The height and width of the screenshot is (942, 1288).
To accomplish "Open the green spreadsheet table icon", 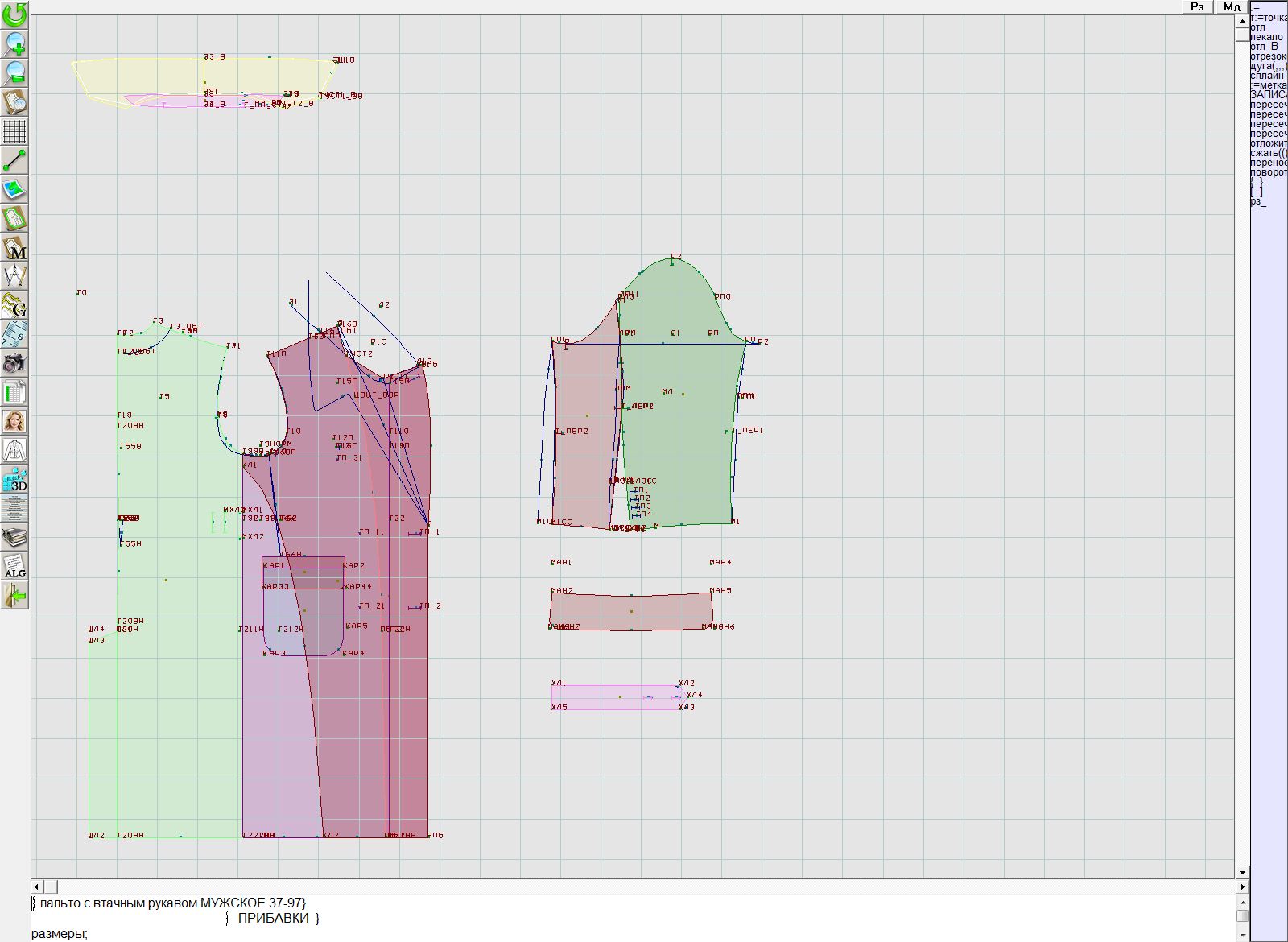I will (14, 393).
